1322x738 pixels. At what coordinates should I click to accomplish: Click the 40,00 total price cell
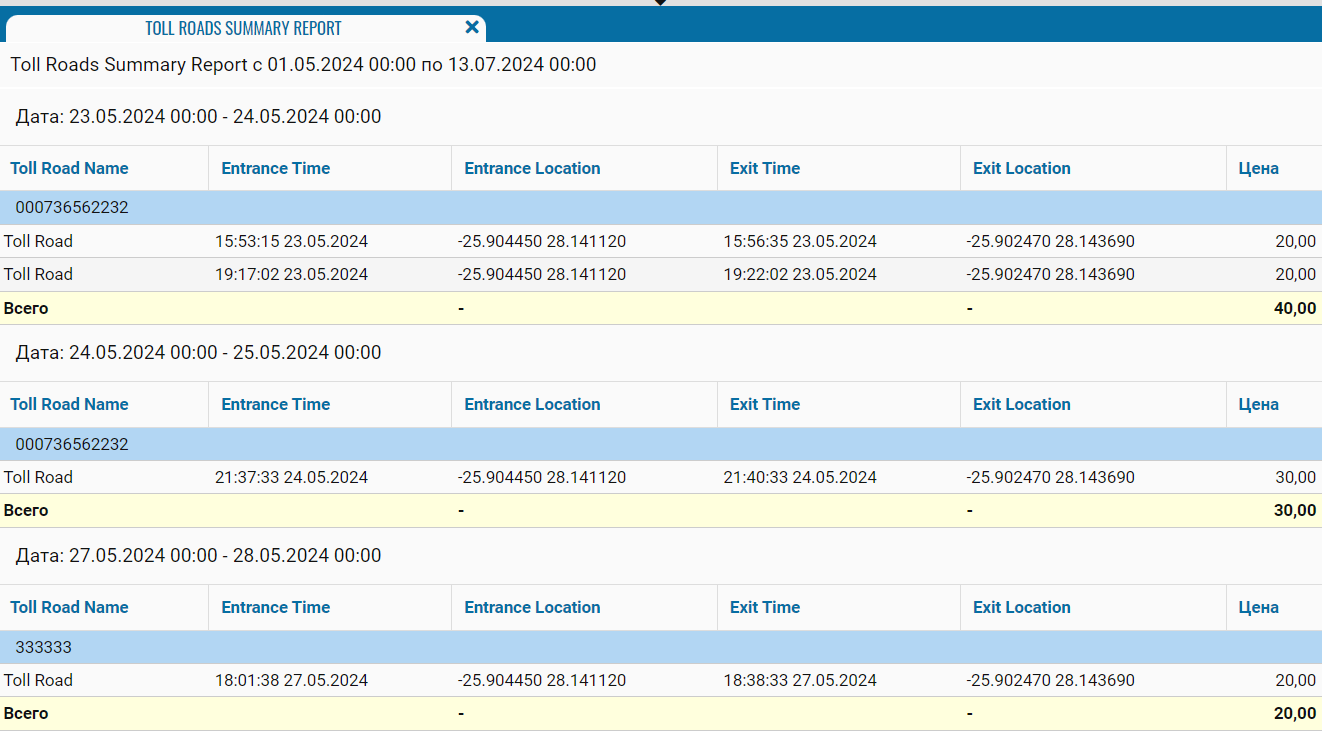[x=1294, y=308]
